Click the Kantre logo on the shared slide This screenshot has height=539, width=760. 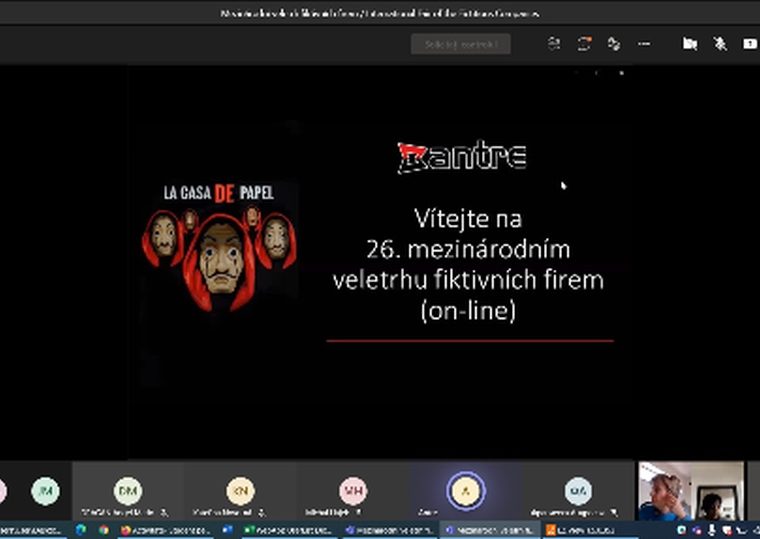coord(462,156)
